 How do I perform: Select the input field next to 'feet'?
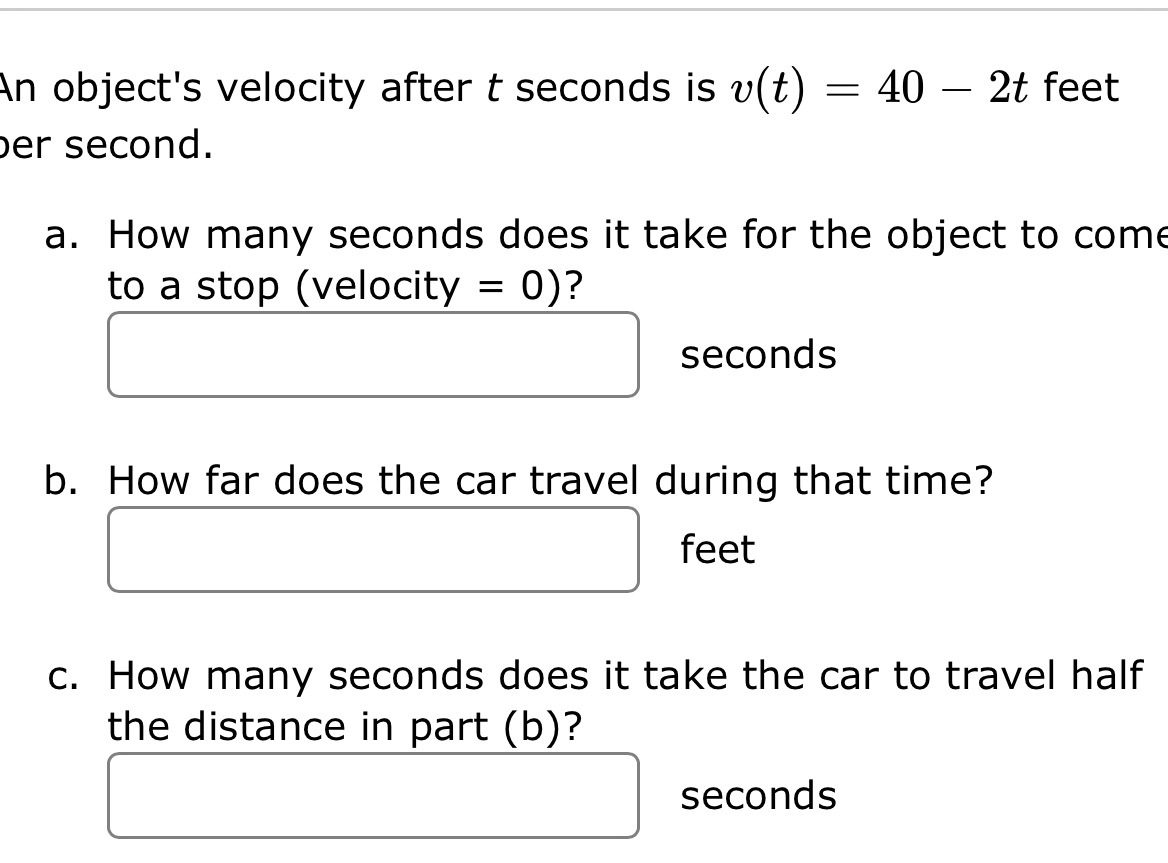372,548
